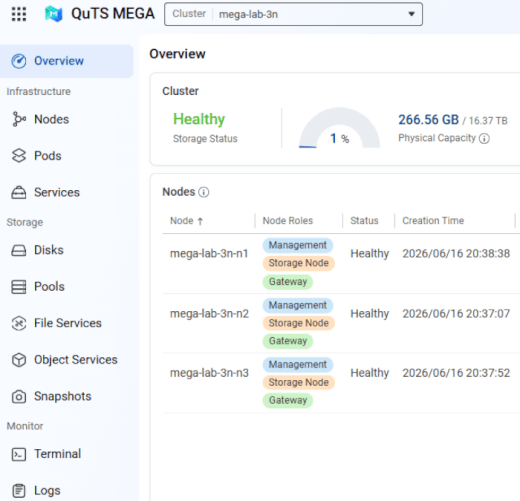Click the 16.37 TB total capacity text
The height and width of the screenshot is (501, 520).
click(488, 121)
